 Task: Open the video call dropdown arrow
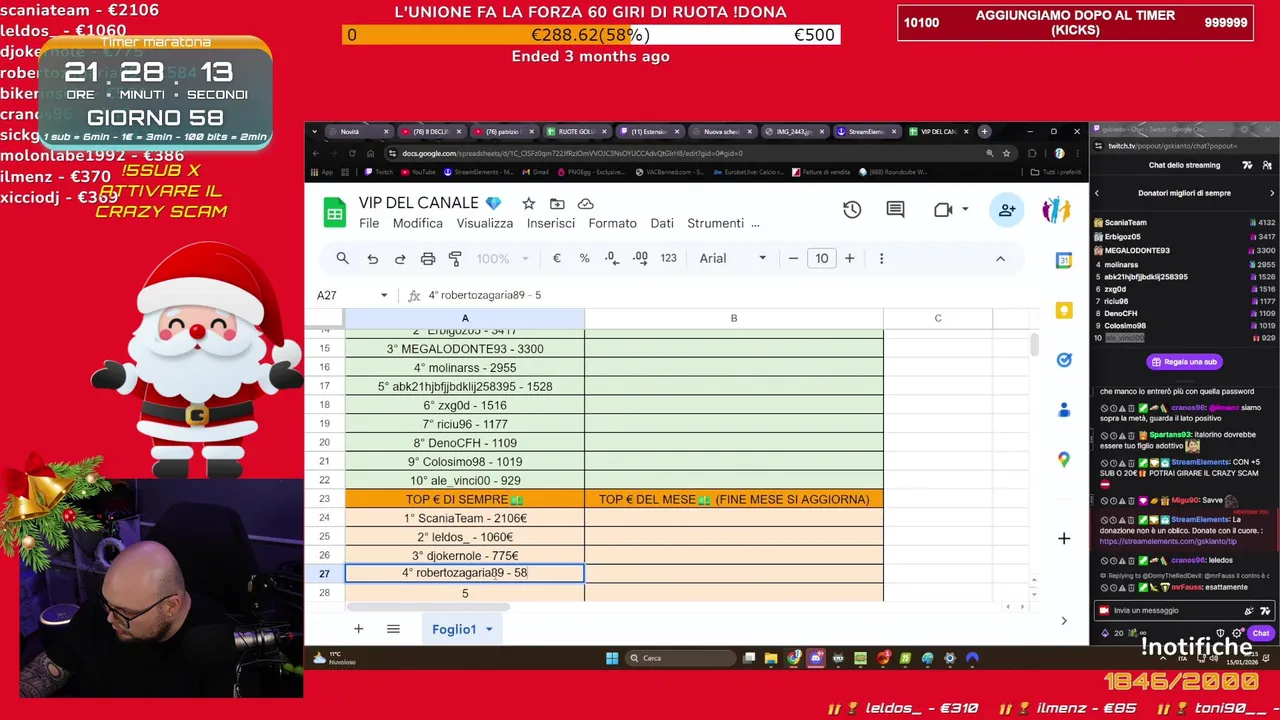(965, 210)
